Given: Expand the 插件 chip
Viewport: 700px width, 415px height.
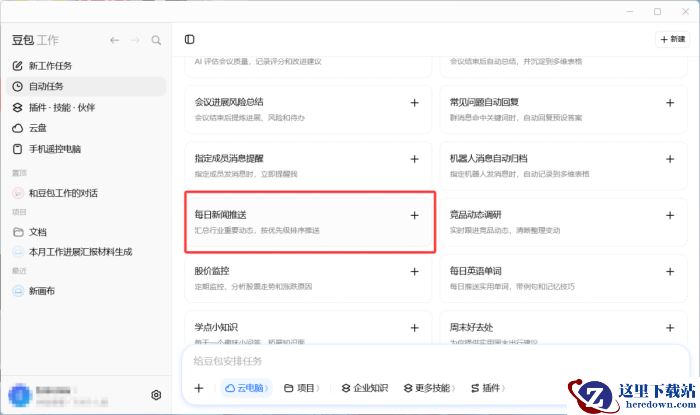Looking at the screenshot, I should click(488, 388).
